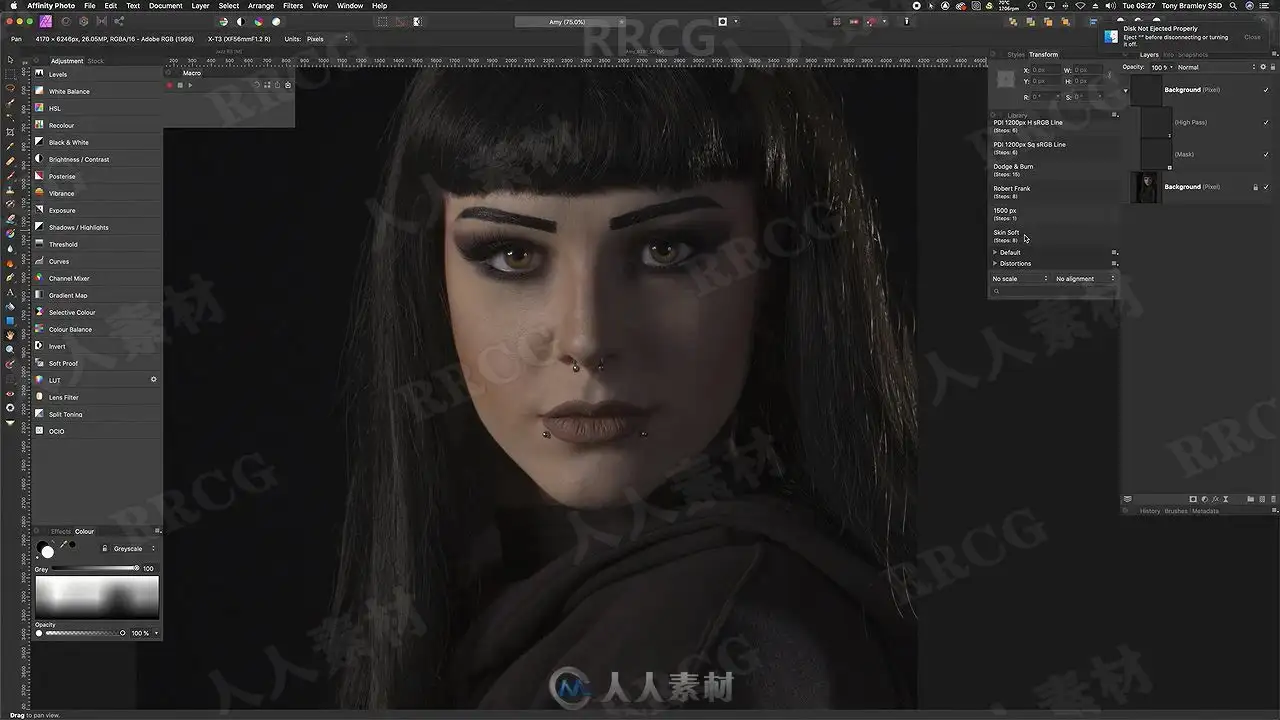1280x720 pixels.
Task: Open the Greyscale colour model dropdown
Action: (135, 549)
